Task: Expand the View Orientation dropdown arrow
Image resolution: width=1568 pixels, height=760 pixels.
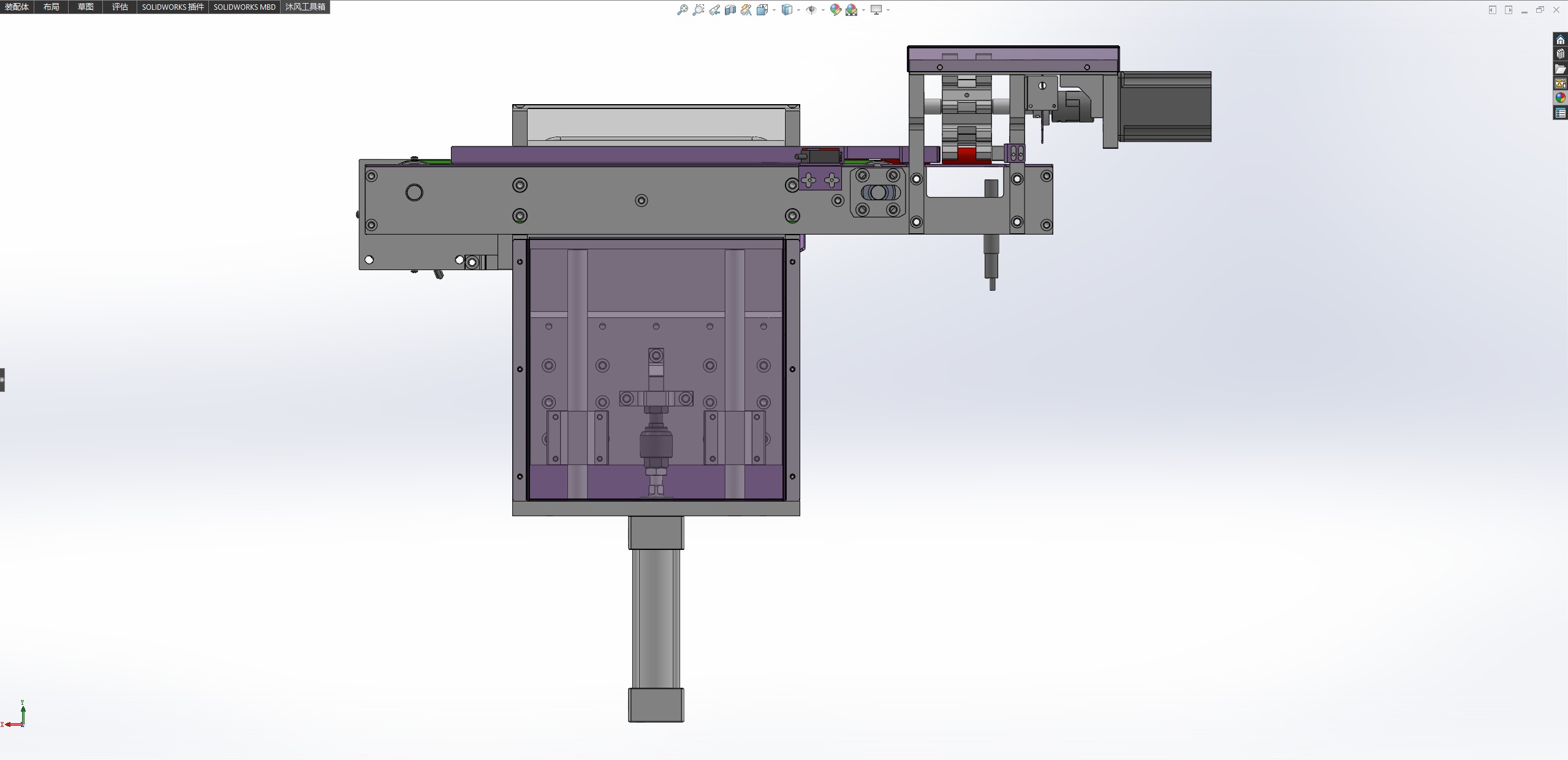Action: 774,10
